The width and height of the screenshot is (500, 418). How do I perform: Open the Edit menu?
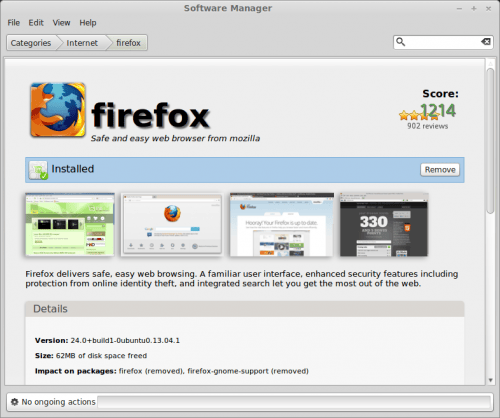(x=36, y=23)
